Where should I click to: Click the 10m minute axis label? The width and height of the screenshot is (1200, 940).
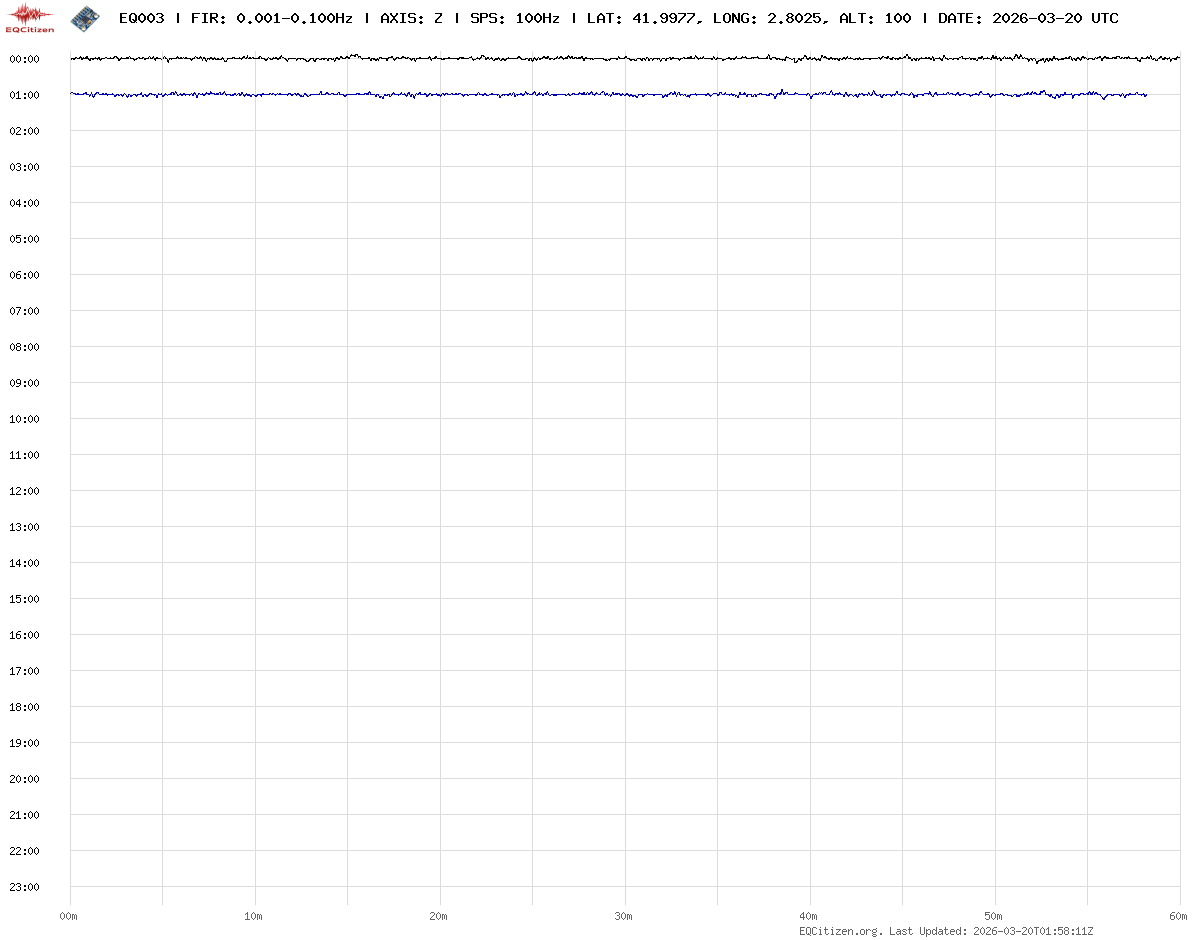pyautogui.click(x=254, y=916)
